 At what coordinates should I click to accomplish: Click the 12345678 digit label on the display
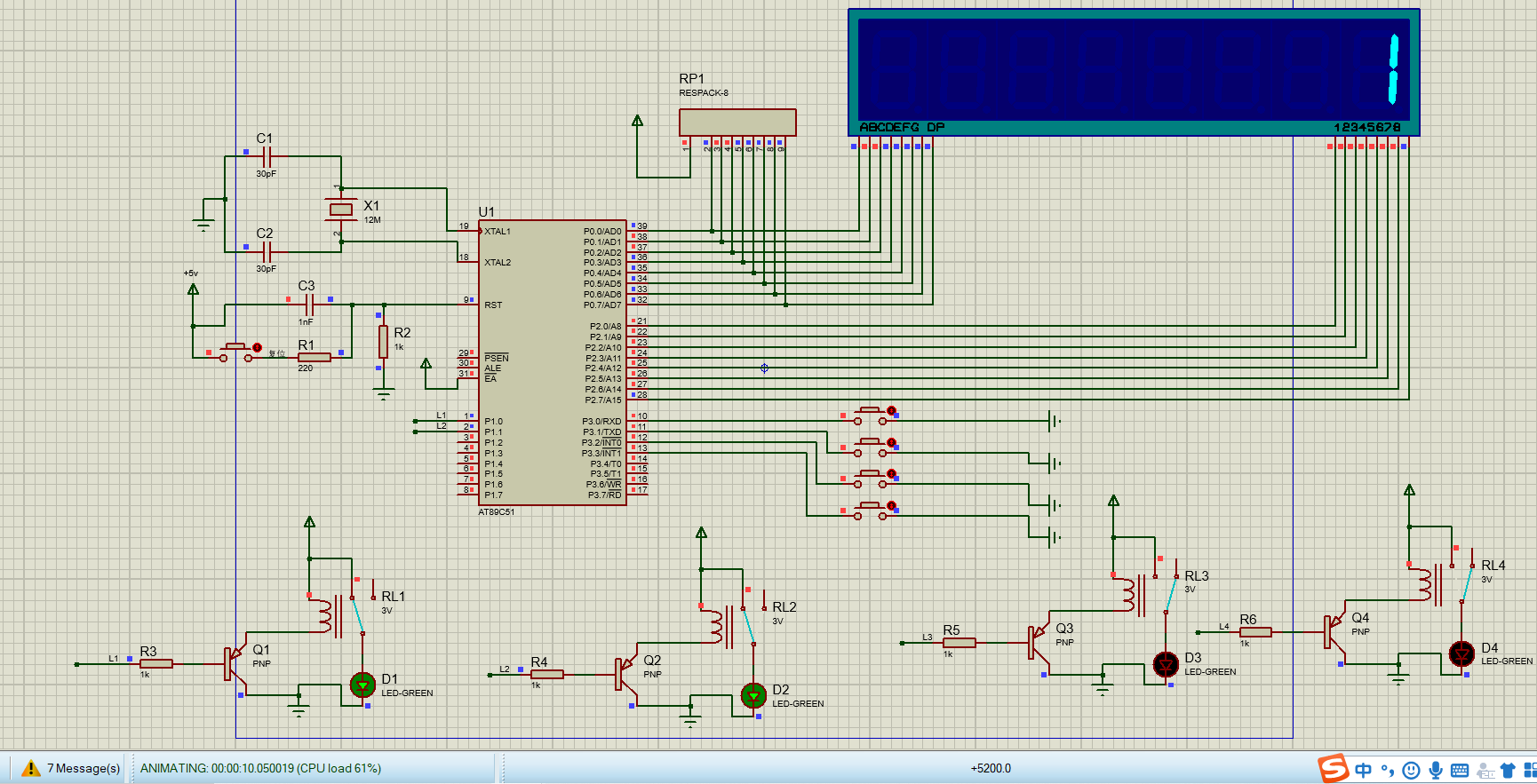click(1366, 127)
